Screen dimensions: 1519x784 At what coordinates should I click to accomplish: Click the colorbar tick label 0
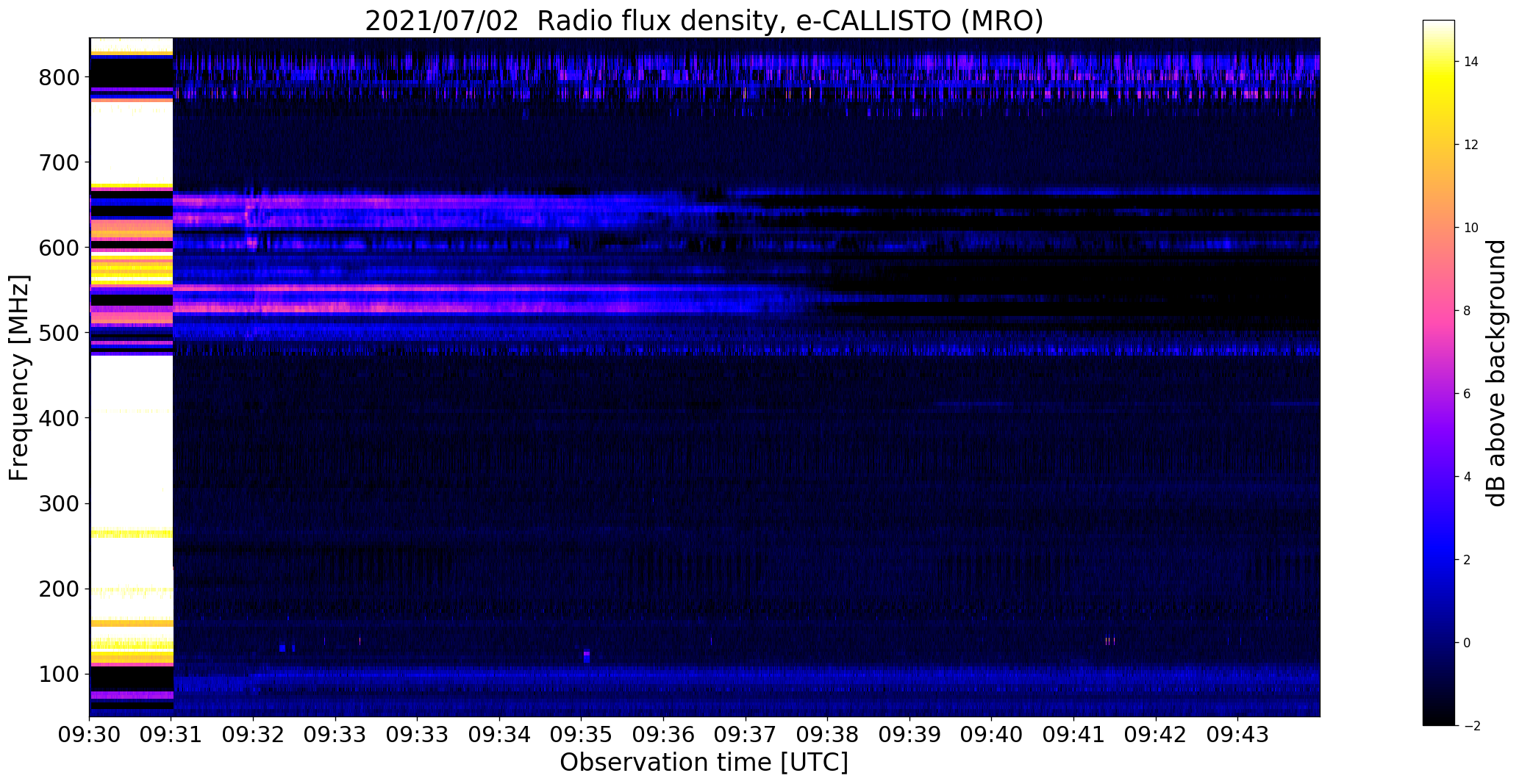1467,643
